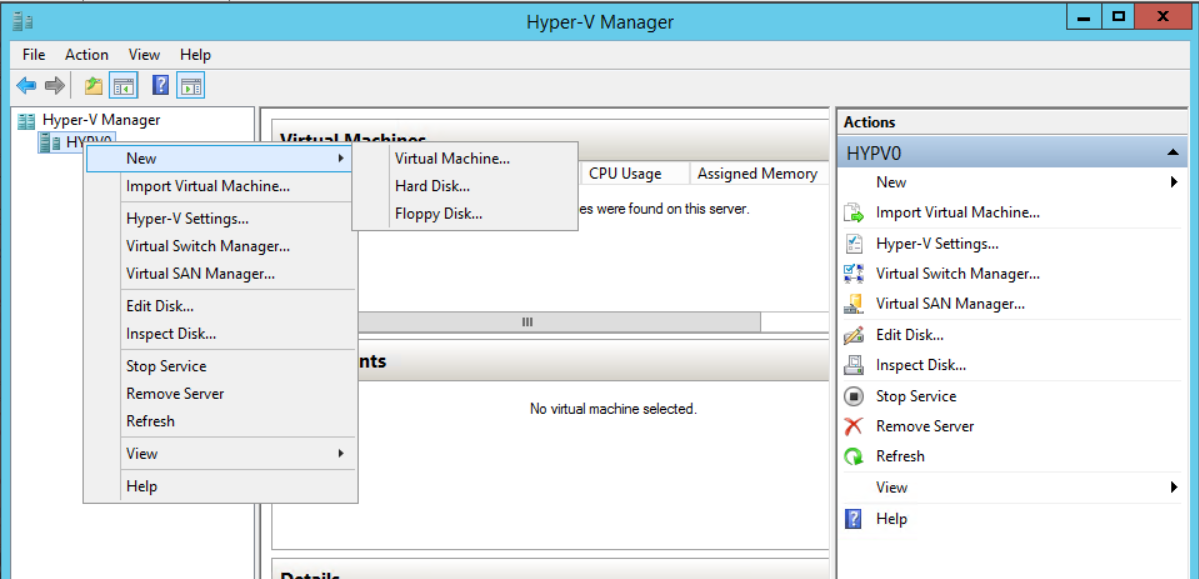Click the red X Remove Server icon
The image size is (1199, 579).
click(x=853, y=426)
